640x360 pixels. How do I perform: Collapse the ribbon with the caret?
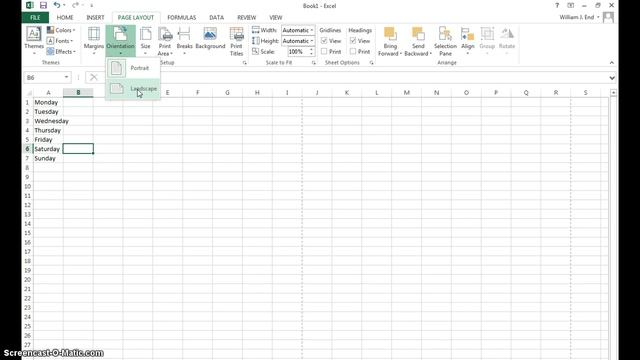(x=611, y=62)
